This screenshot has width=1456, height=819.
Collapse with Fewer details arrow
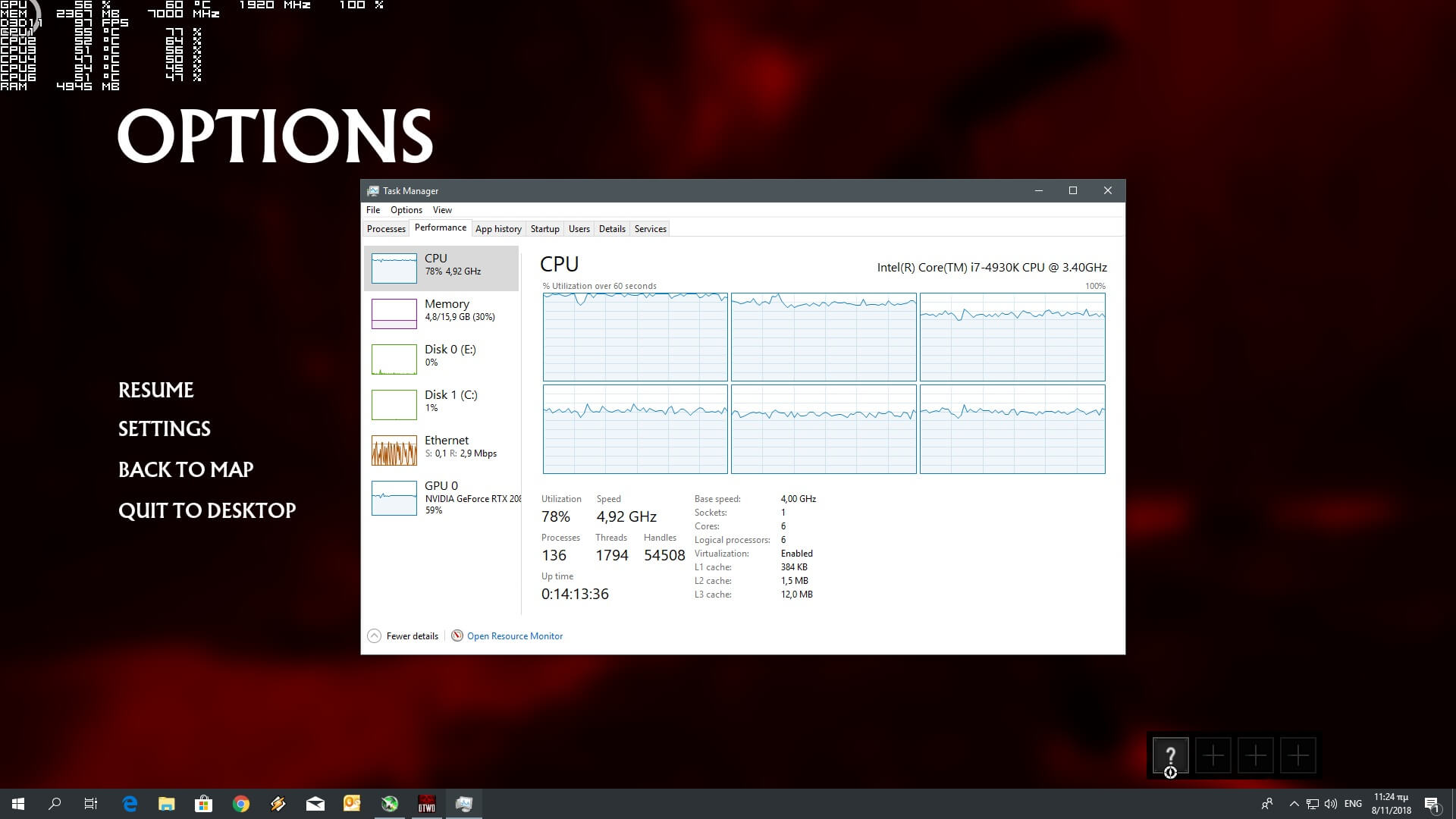pos(374,635)
